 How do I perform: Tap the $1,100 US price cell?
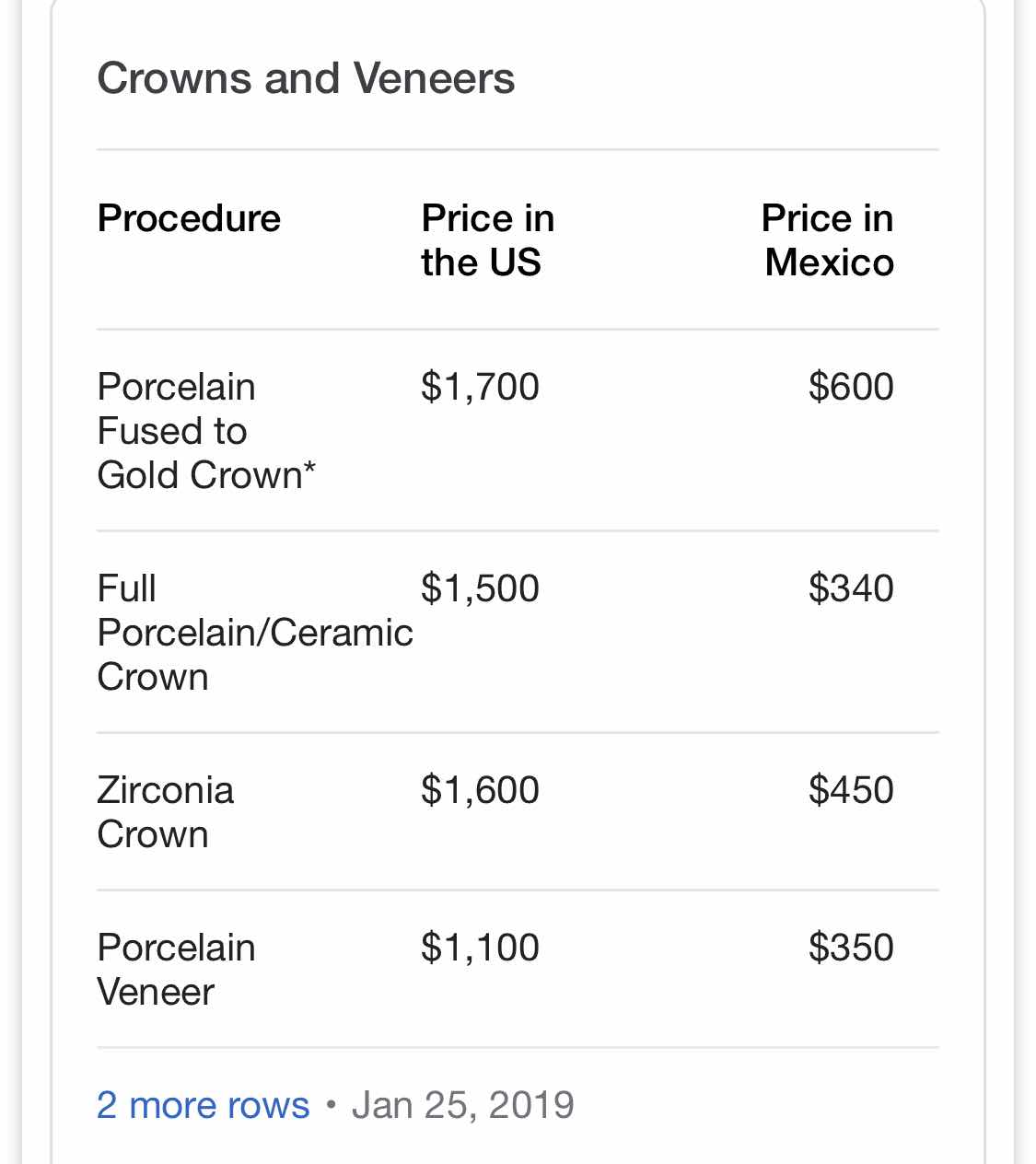point(480,948)
